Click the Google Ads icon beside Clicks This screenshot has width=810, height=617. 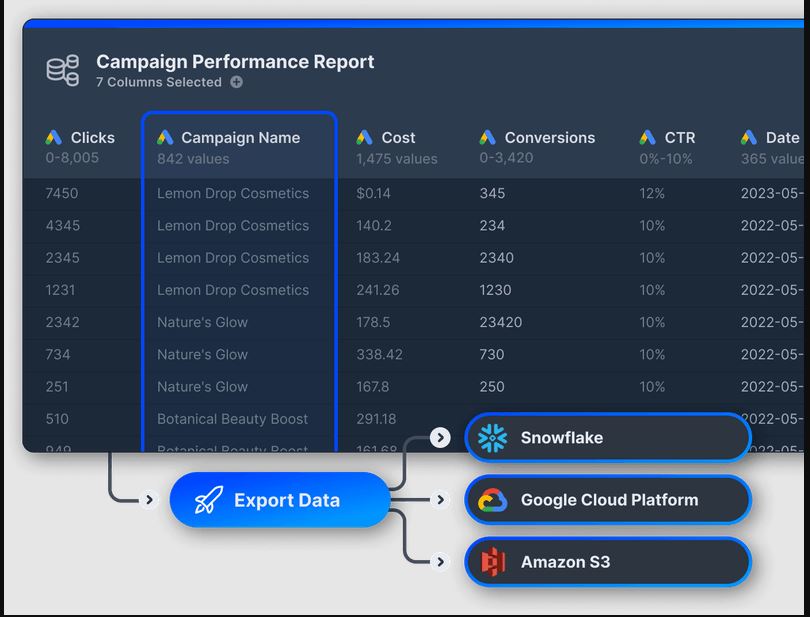pos(54,137)
